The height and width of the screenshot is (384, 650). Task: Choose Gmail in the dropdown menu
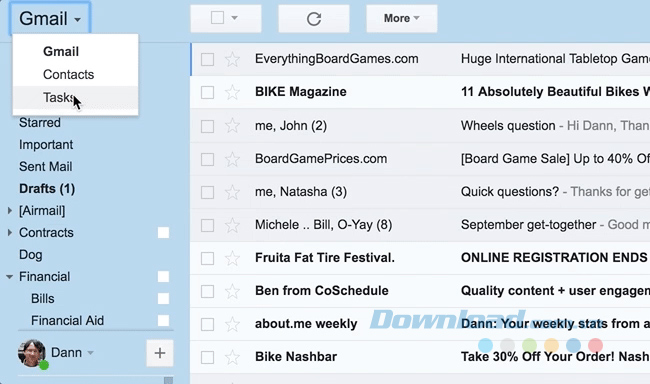(x=61, y=51)
